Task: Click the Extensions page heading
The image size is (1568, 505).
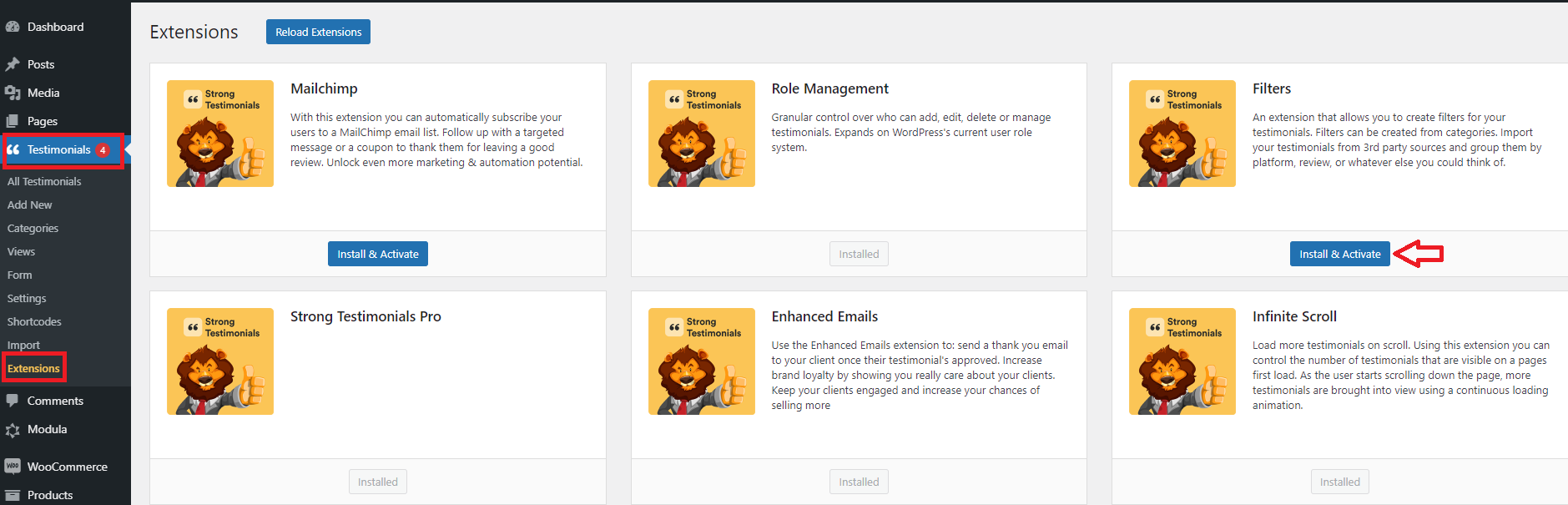Action: pos(194,32)
